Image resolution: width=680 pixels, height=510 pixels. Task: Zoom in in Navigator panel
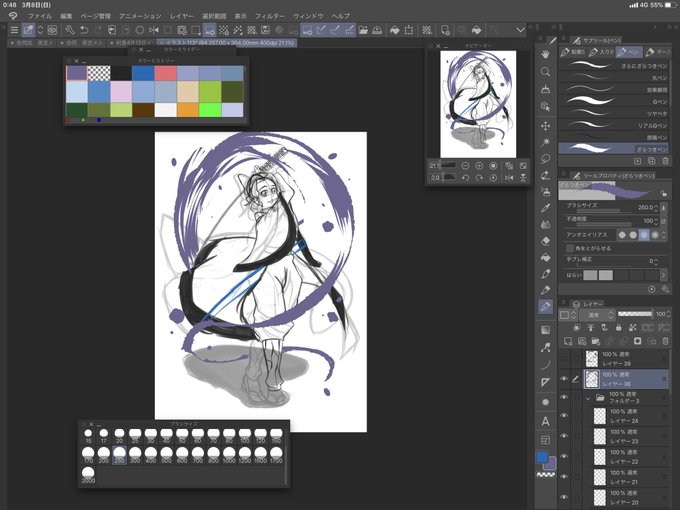[479, 166]
